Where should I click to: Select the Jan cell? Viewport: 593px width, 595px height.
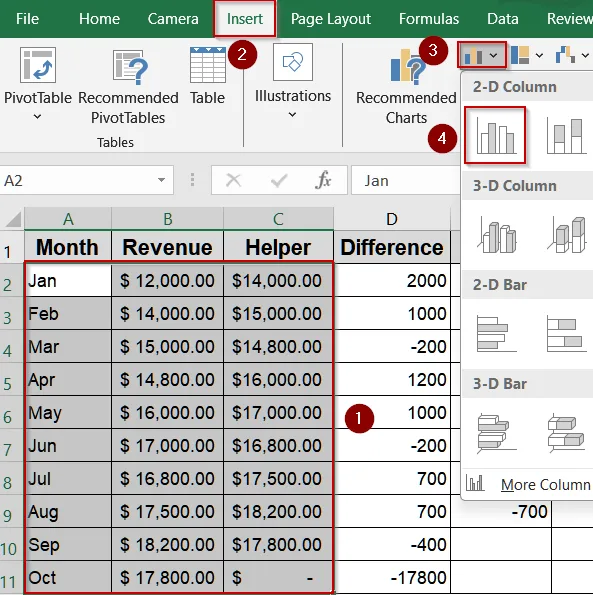(68, 280)
